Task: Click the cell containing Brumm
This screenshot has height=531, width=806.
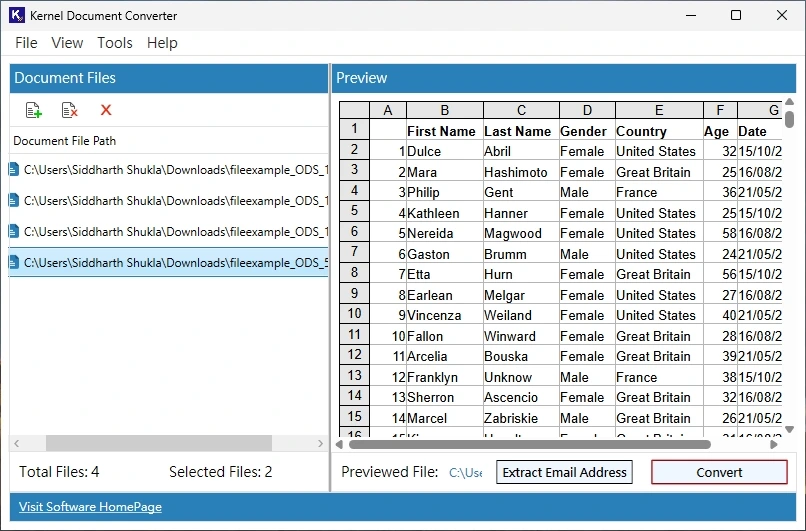Action: coord(521,254)
